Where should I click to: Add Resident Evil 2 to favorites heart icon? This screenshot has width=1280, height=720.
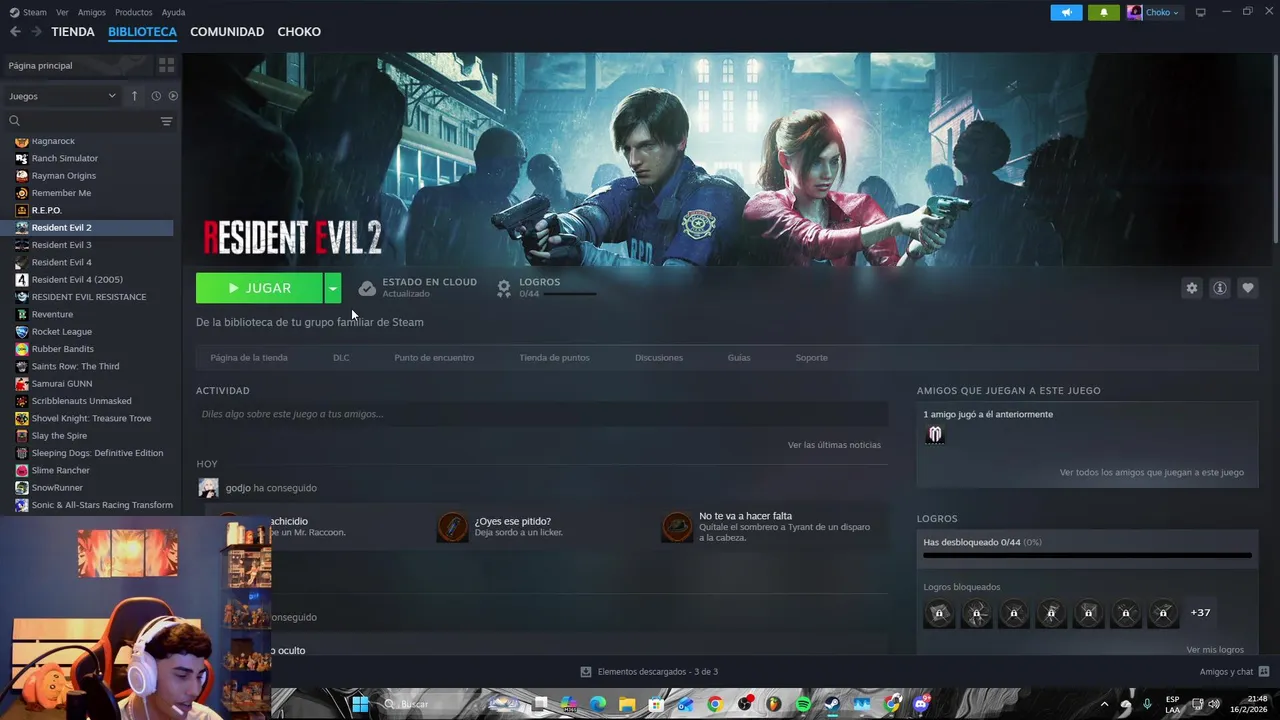point(1248,288)
